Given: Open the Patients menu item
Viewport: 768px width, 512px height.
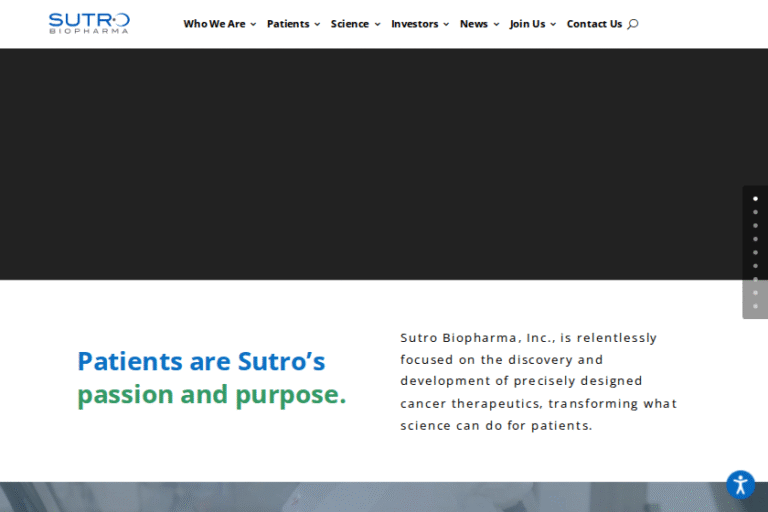Looking at the screenshot, I should pyautogui.click(x=288, y=24).
